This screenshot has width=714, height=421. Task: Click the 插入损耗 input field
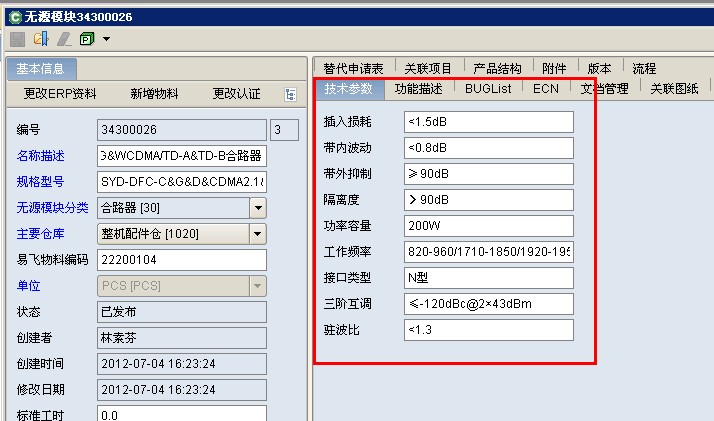click(488, 122)
